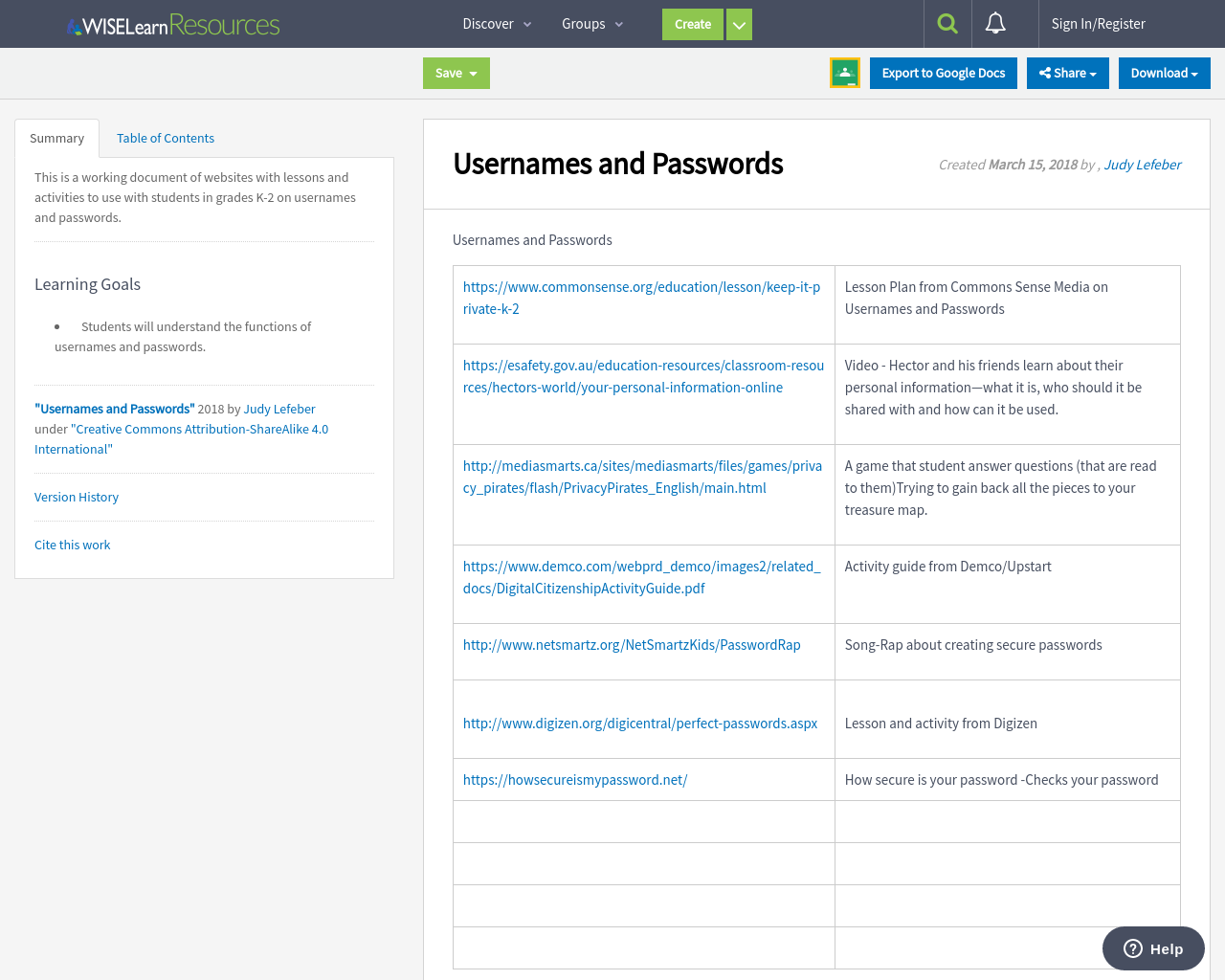Select the Summary tab
Image resolution: width=1225 pixels, height=980 pixels.
point(56,138)
